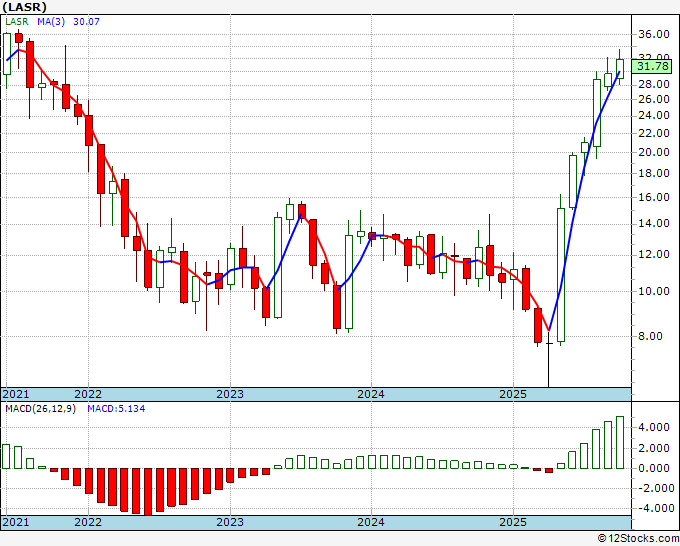
Task: Click the 2023 label on MACD time axis
Action: click(230, 522)
